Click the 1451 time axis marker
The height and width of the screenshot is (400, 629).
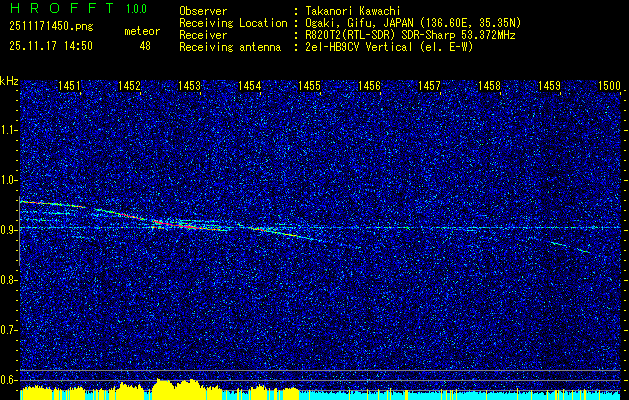click(69, 85)
